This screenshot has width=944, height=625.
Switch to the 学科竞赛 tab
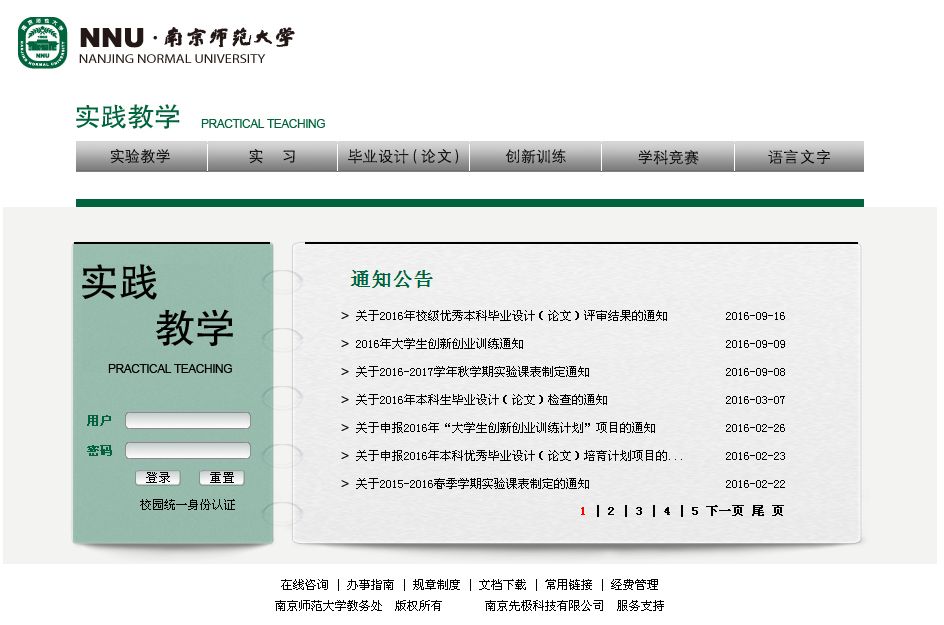668,157
